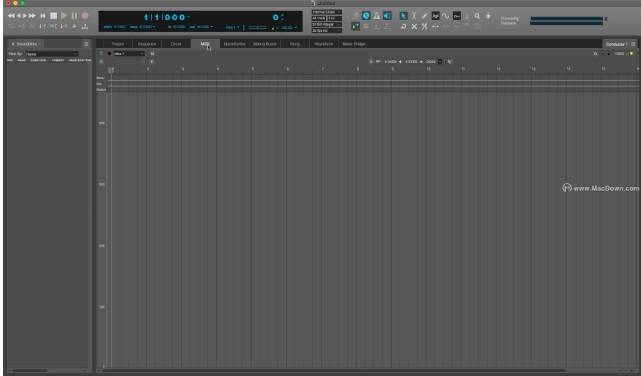Click the yellow dot in MIDI editor corner
This screenshot has width=641, height=376.
(632, 54)
